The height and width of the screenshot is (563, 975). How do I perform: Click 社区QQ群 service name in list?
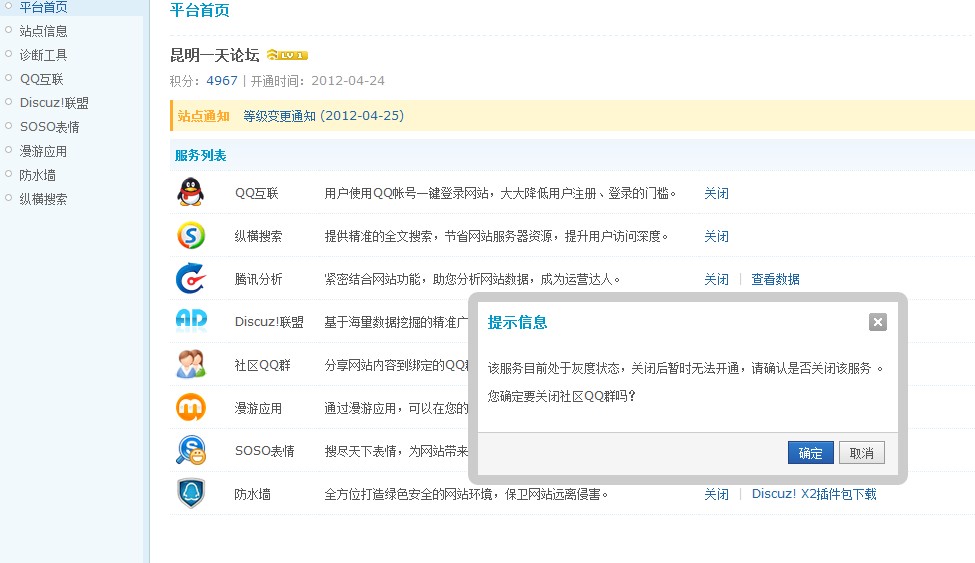[x=262, y=365]
